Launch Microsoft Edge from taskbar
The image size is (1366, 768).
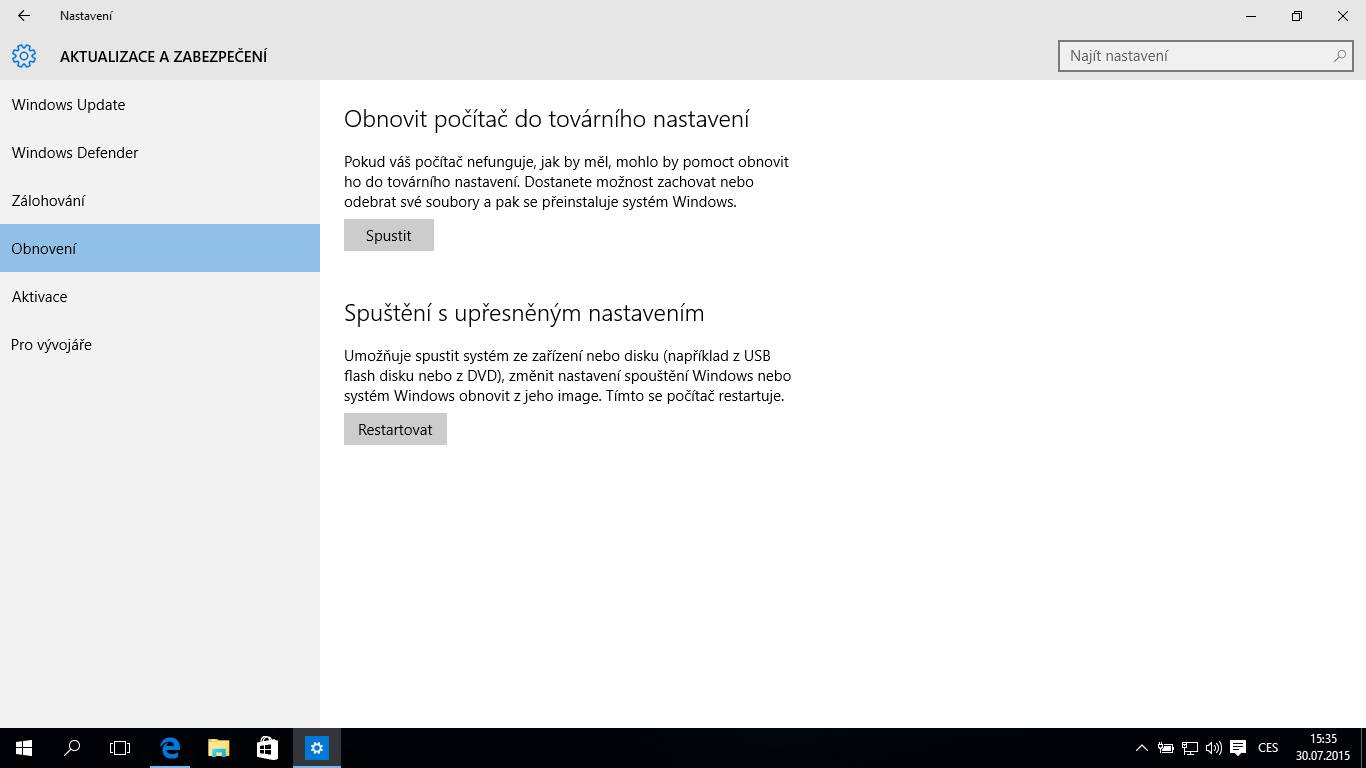[170, 748]
